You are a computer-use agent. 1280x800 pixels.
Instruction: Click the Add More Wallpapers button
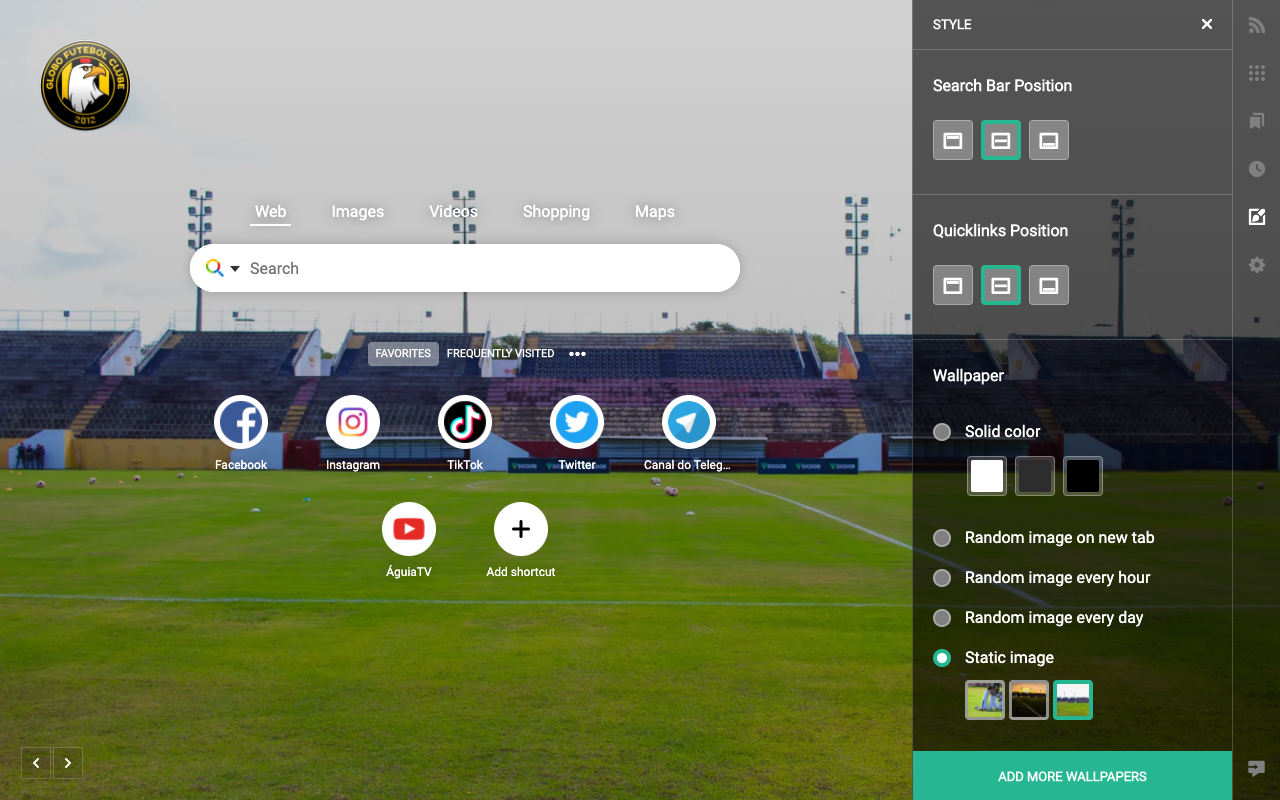tap(1072, 776)
